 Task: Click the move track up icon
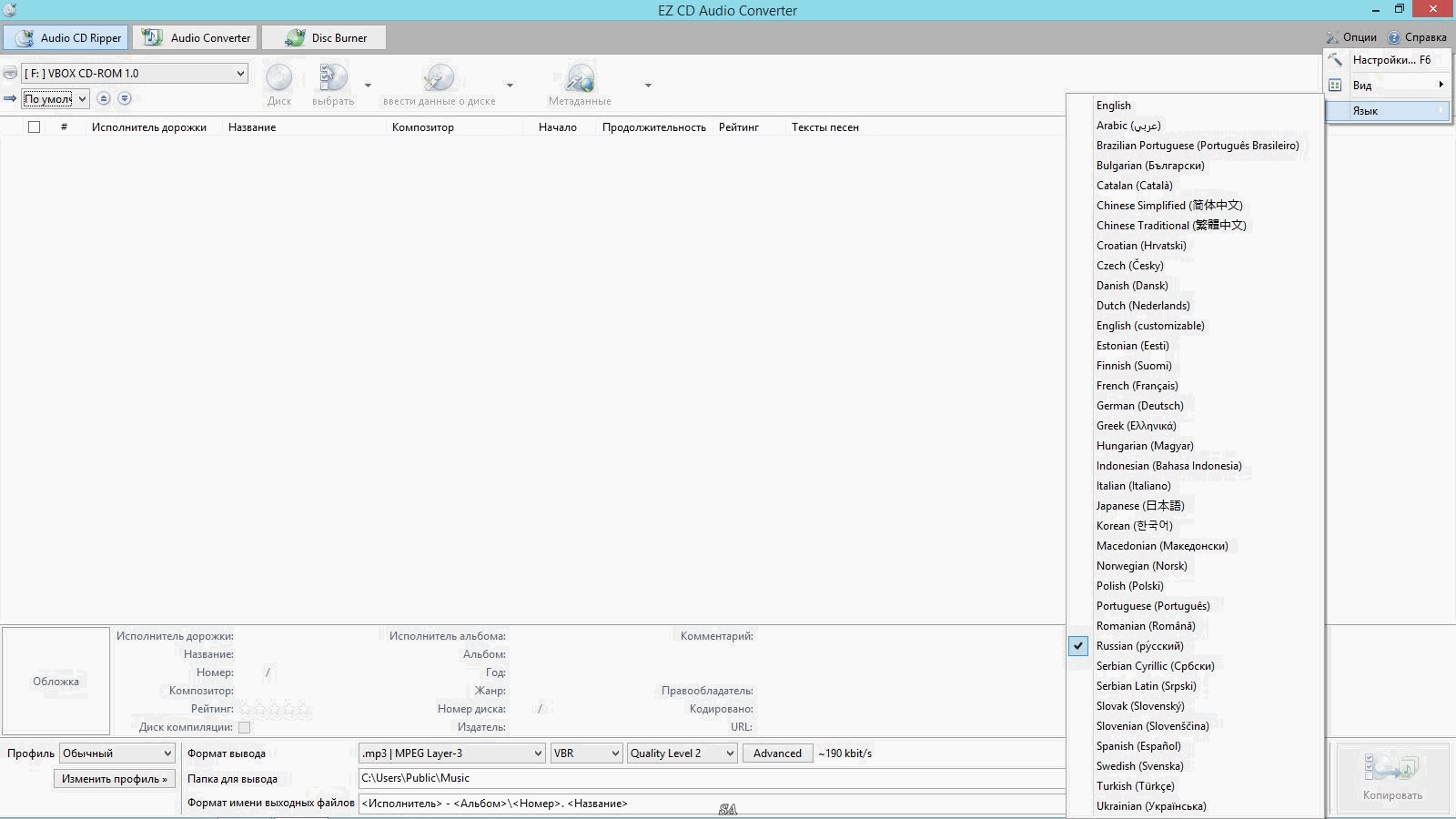(x=104, y=98)
